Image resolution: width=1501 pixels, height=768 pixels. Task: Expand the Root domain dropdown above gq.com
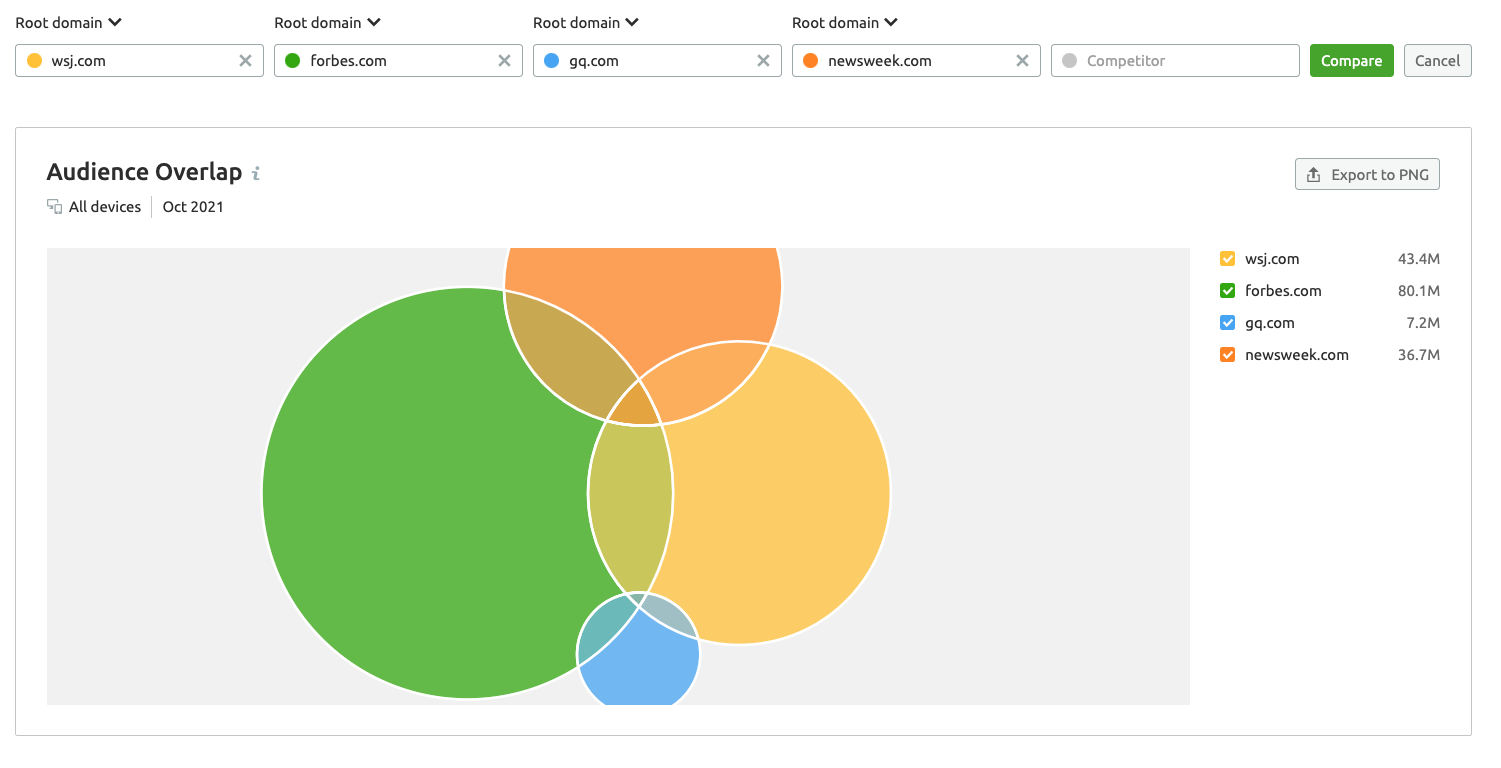[x=587, y=23]
